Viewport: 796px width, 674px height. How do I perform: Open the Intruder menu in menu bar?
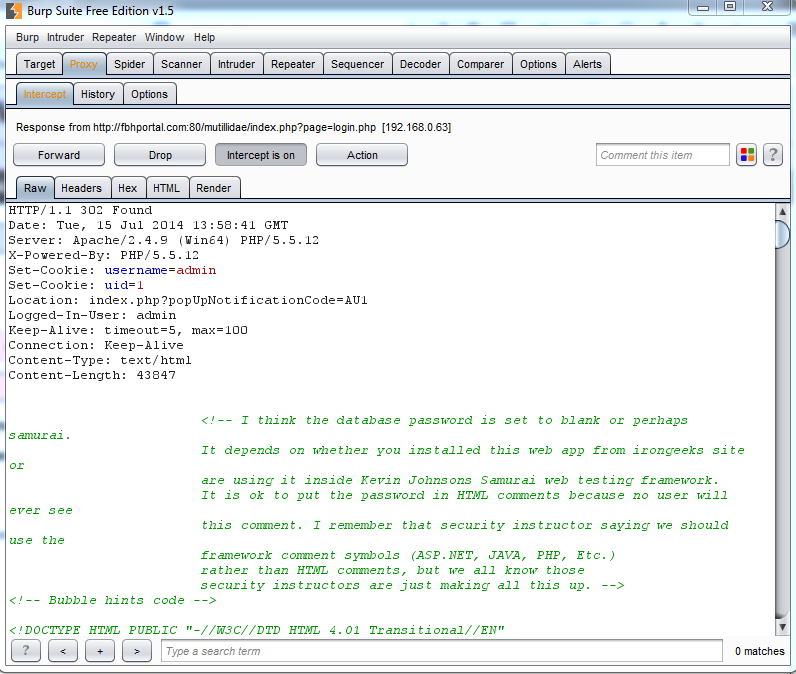[65, 37]
